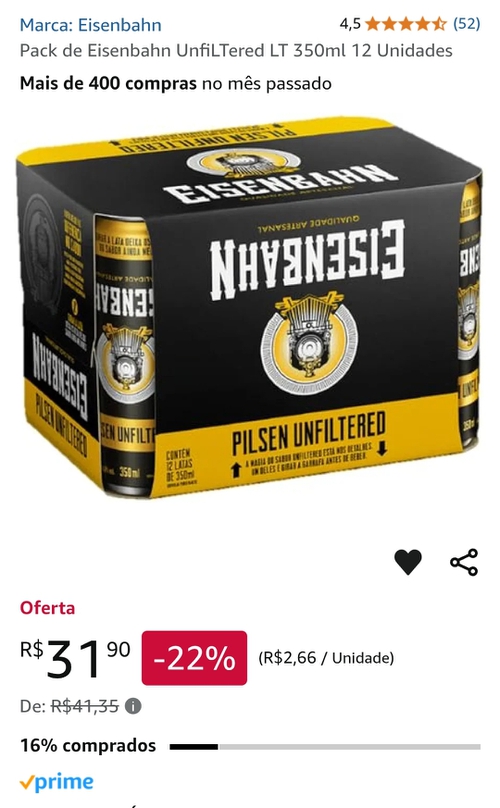Tap the R$2,66 / Unidade text
The height and width of the screenshot is (808, 500).
326,658
